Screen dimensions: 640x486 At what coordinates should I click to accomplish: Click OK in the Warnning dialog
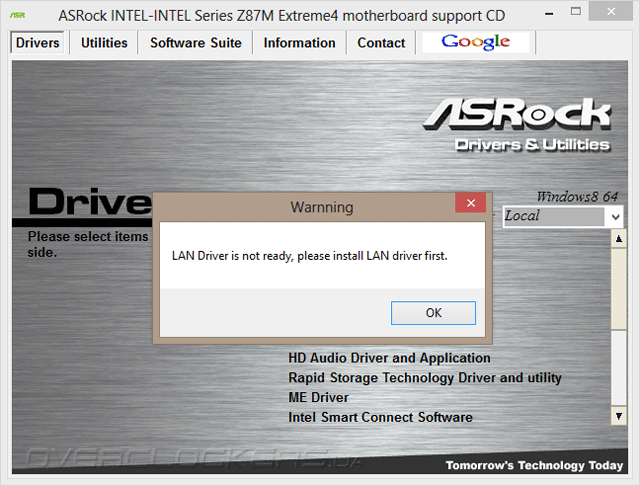coord(433,313)
